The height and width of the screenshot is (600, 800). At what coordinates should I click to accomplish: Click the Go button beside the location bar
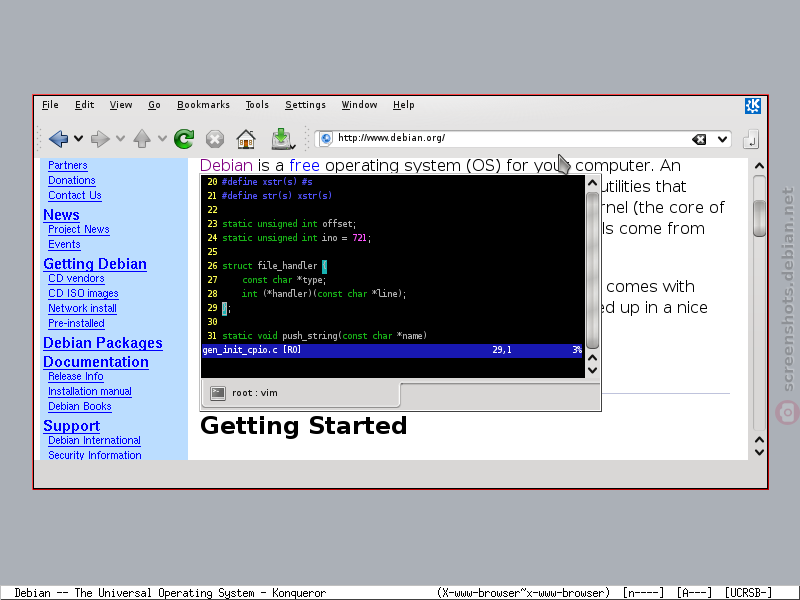tap(751, 139)
